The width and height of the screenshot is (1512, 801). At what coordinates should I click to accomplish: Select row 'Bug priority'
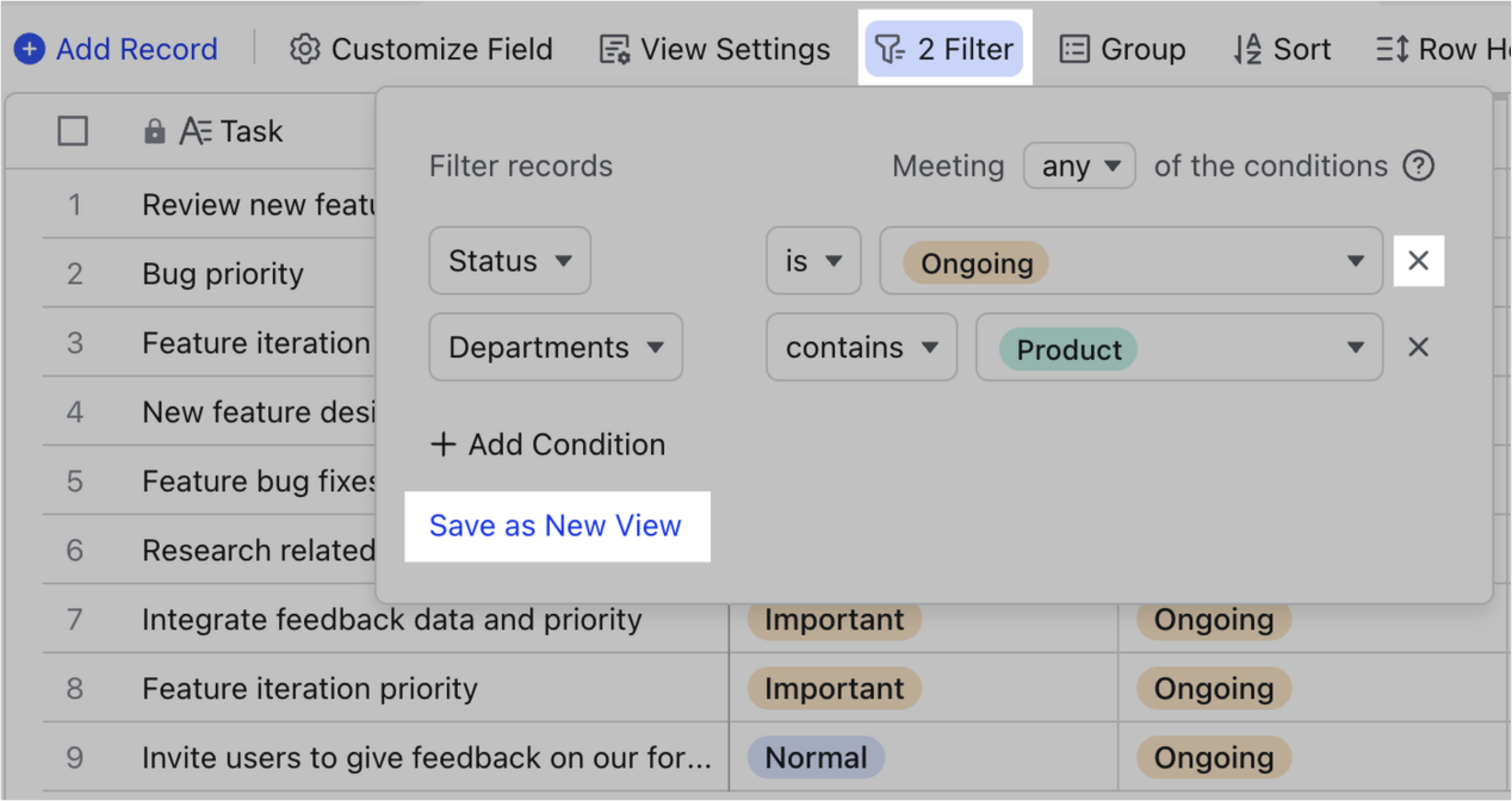click(222, 274)
